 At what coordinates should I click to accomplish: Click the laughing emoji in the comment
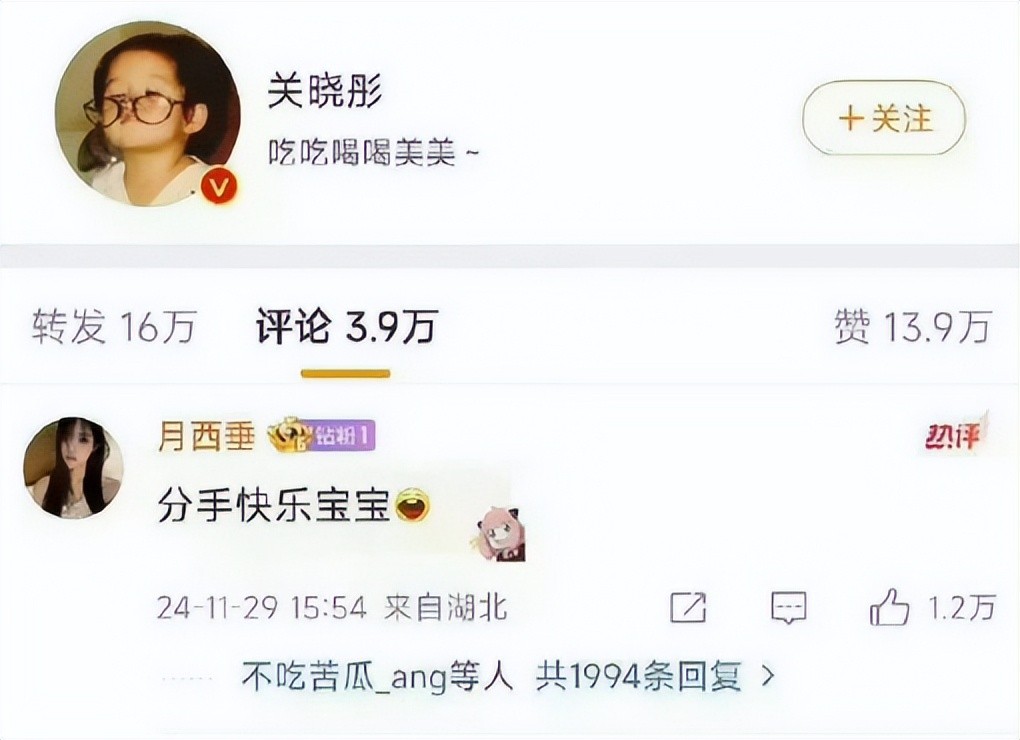coord(412,506)
